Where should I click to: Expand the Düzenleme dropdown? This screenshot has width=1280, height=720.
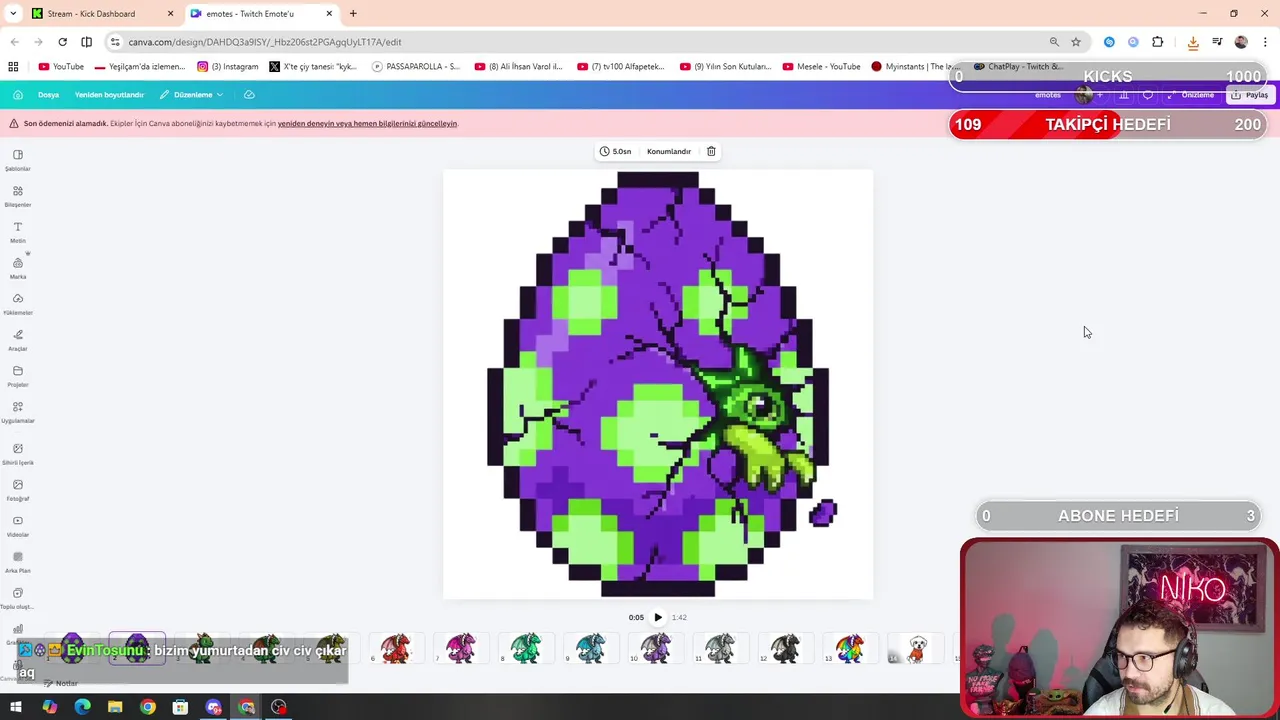click(x=192, y=95)
